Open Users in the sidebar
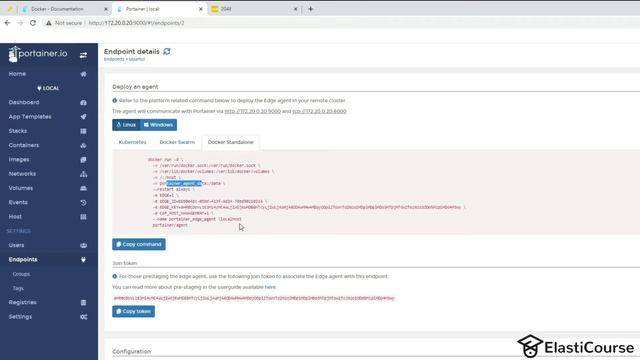The image size is (640, 360). (x=16, y=245)
